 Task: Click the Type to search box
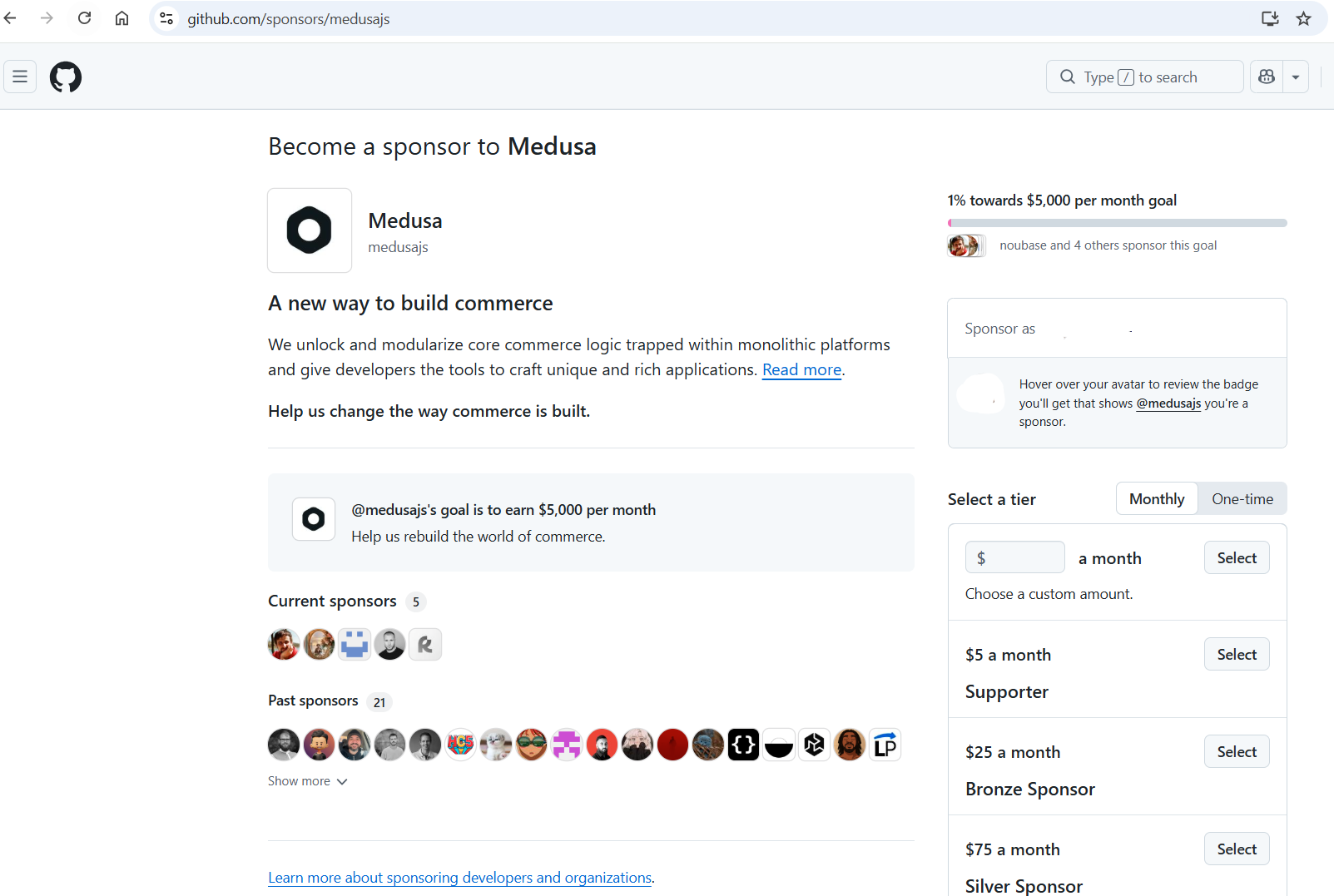tap(1144, 77)
